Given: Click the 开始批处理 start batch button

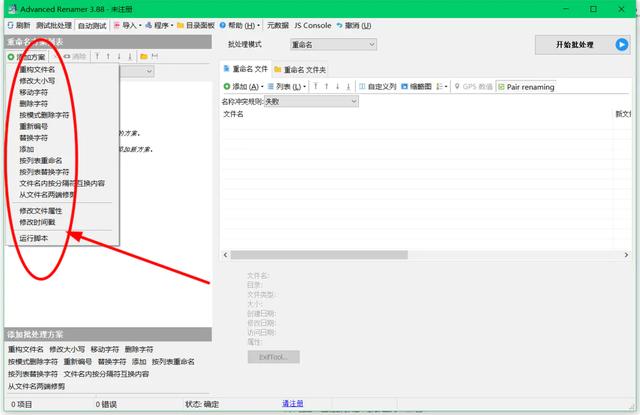Looking at the screenshot, I should pyautogui.click(x=582, y=44).
